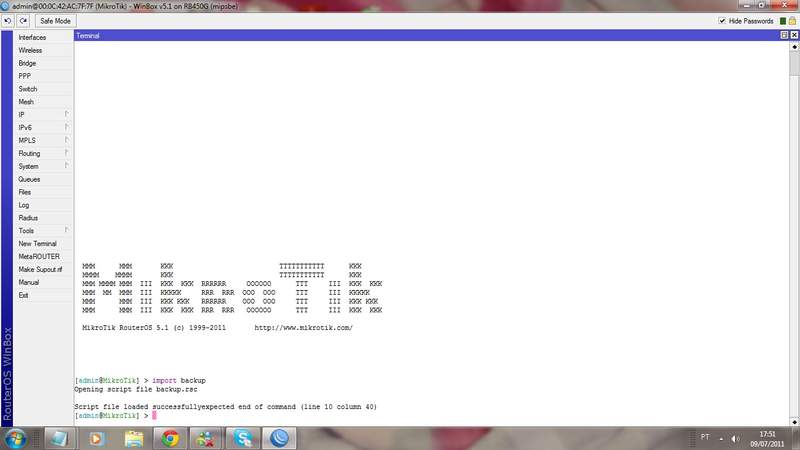Open Skype from taskbar

click(243, 439)
